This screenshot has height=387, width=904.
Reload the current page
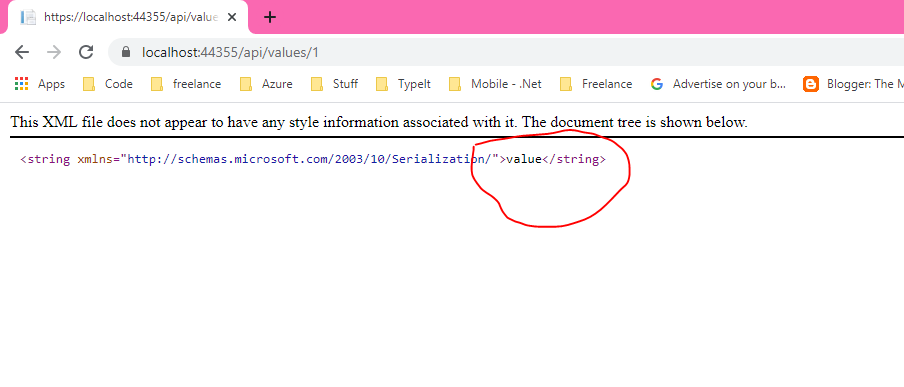click(x=86, y=52)
